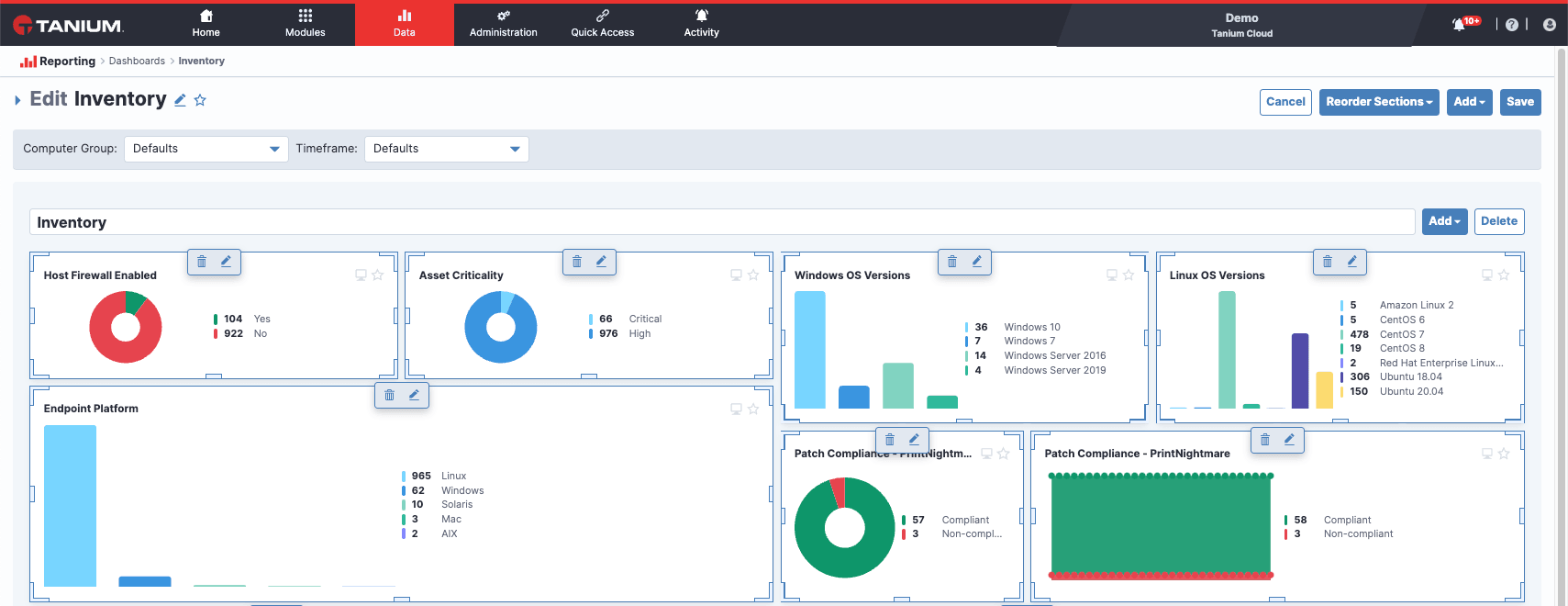Star the Endpoint Platform panel
Screen dimensions: 1568x606
click(x=752, y=409)
